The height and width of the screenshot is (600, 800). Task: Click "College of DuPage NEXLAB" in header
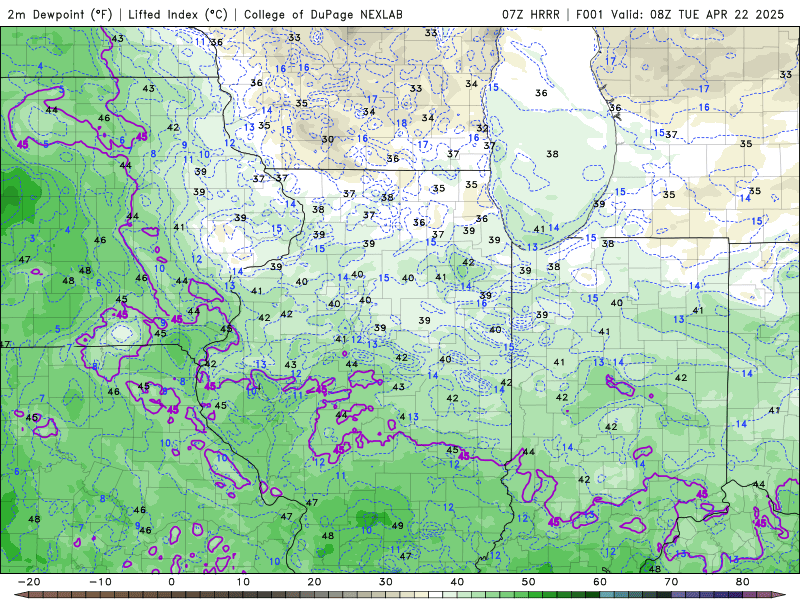pos(323,14)
